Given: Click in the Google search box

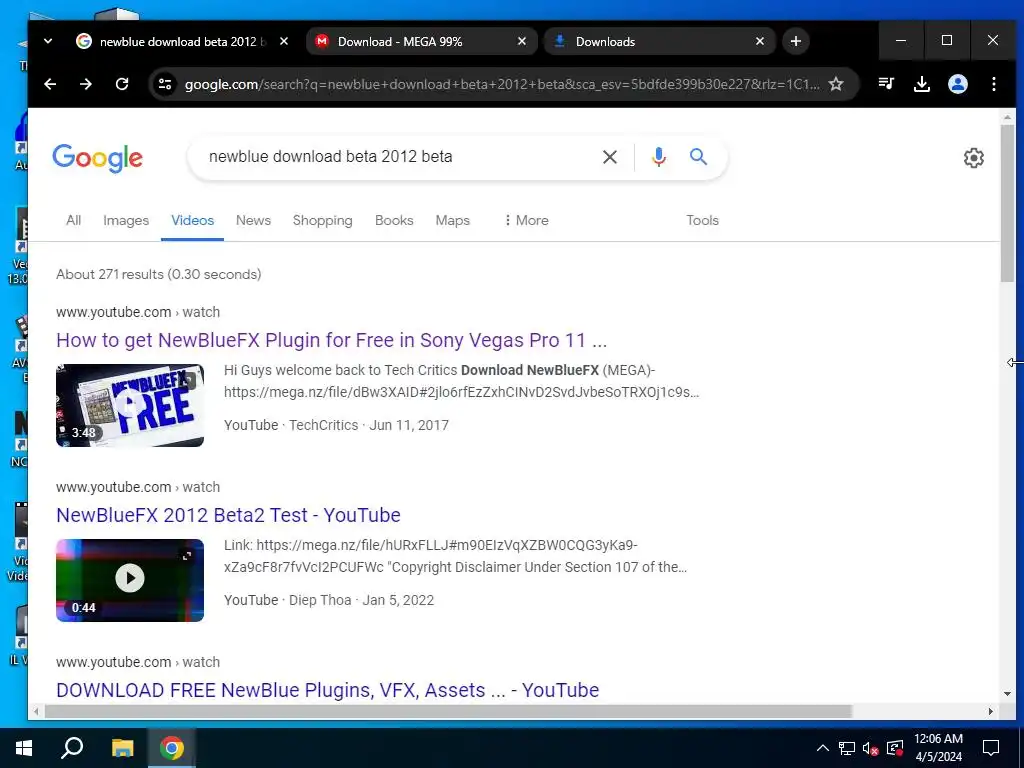Looking at the screenshot, I should [398, 157].
